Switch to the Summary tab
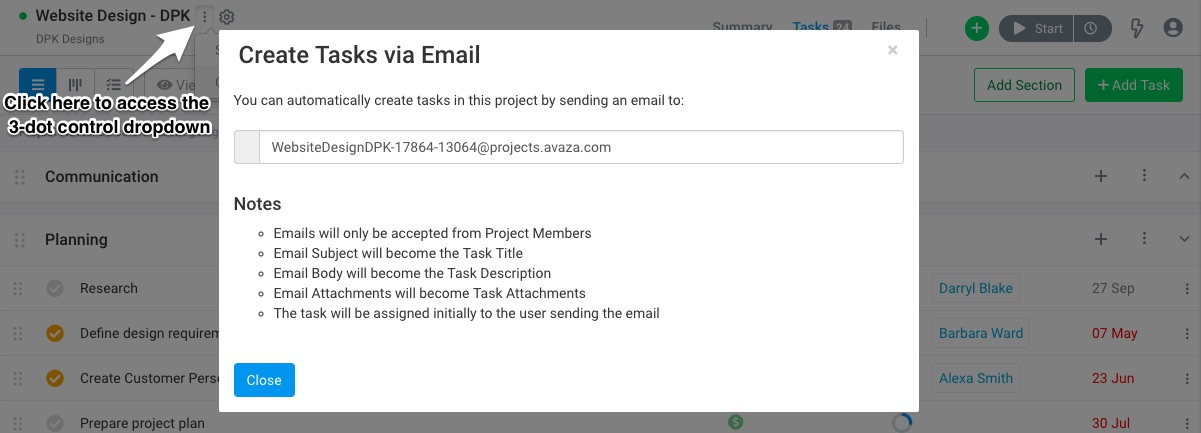 pyautogui.click(x=742, y=27)
